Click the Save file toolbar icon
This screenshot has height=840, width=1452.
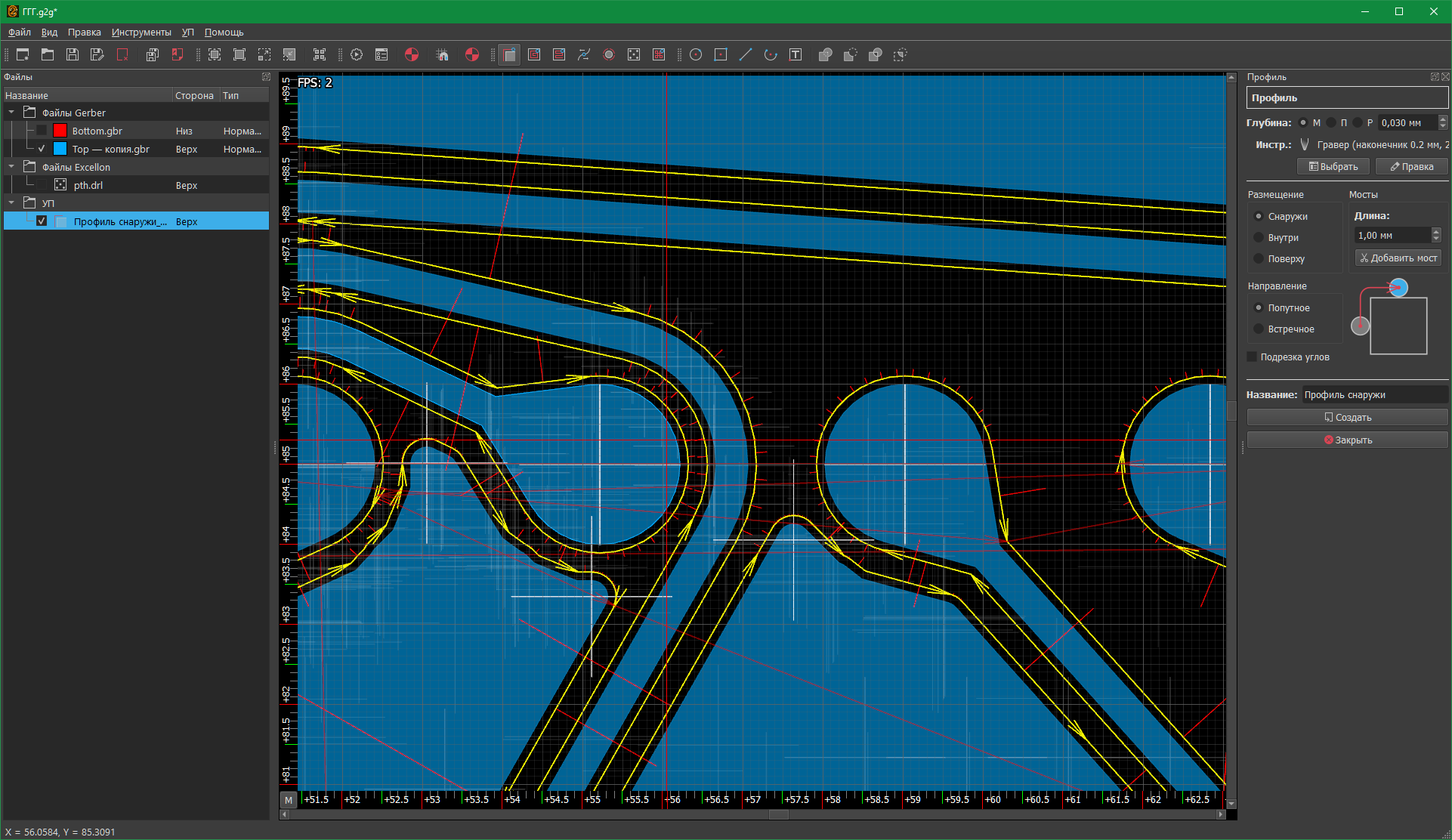tap(73, 54)
